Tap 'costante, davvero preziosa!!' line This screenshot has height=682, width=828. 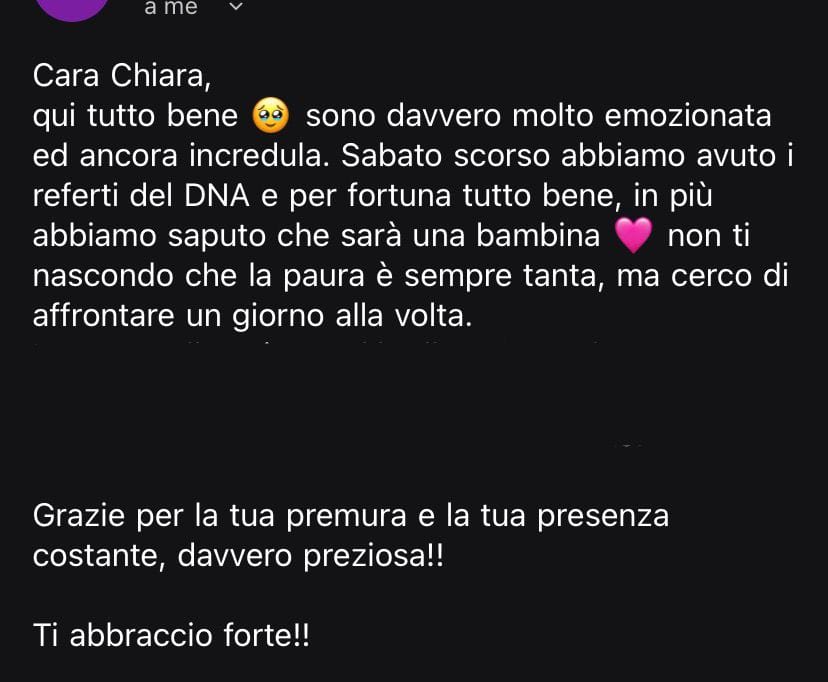click(238, 556)
